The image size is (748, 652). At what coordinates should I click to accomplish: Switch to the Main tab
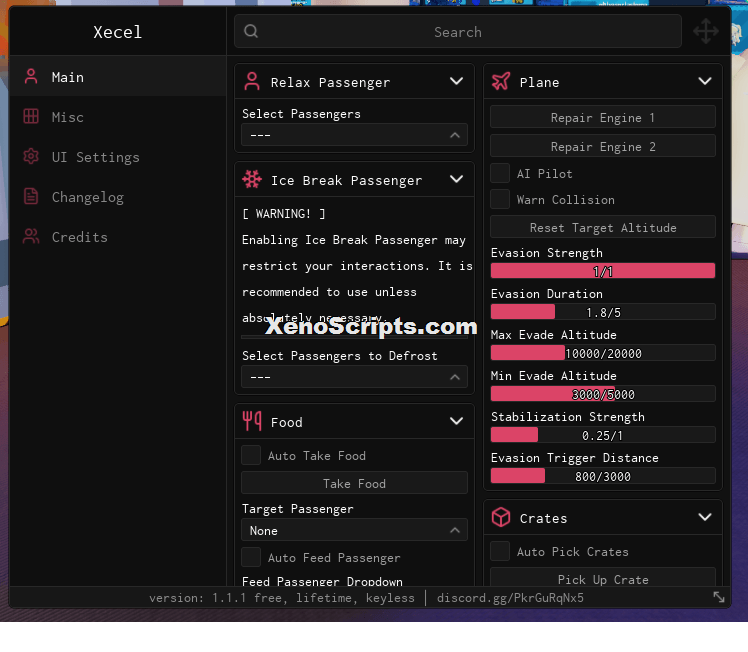pos(117,77)
